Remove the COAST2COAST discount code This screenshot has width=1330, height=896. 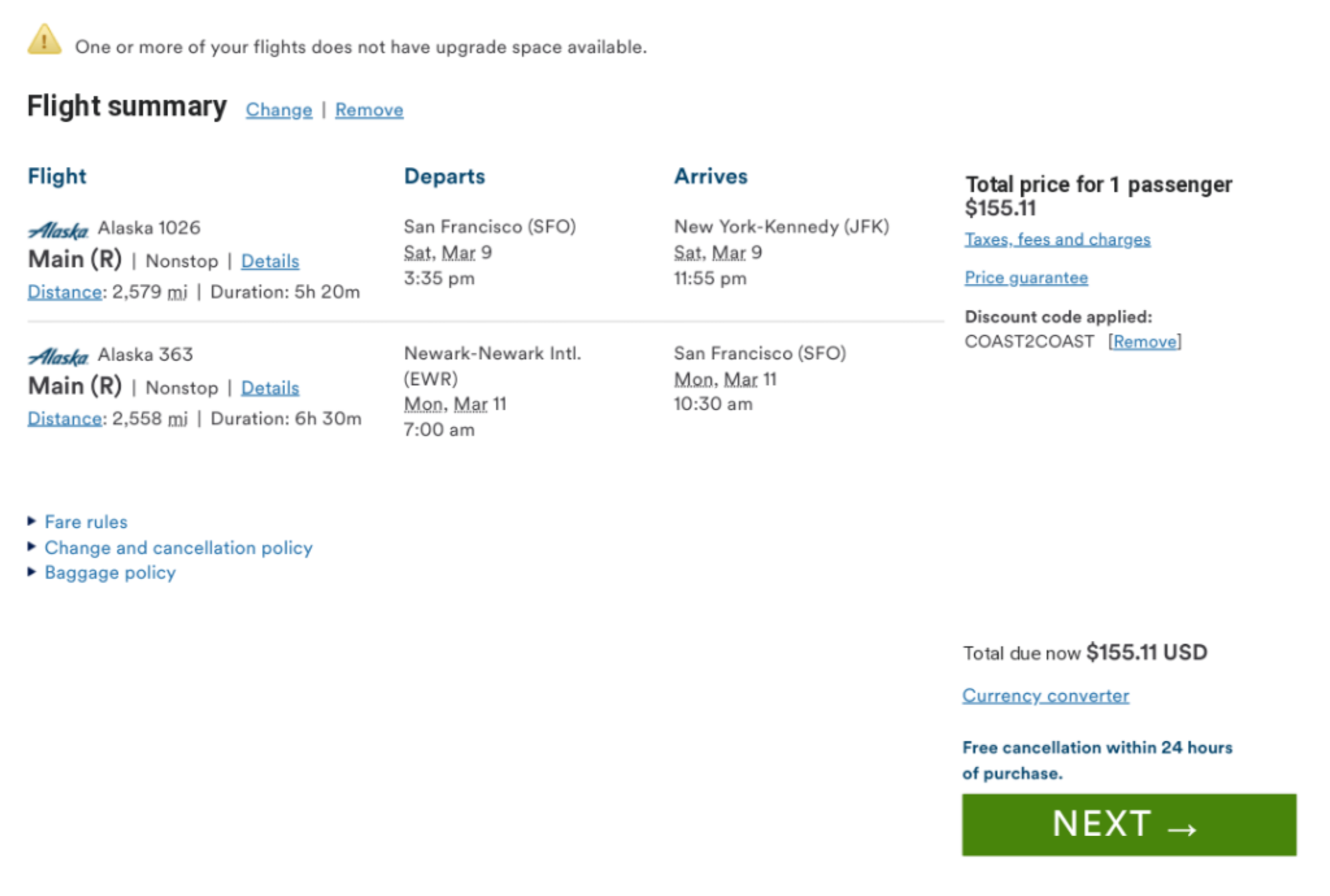pos(1144,342)
